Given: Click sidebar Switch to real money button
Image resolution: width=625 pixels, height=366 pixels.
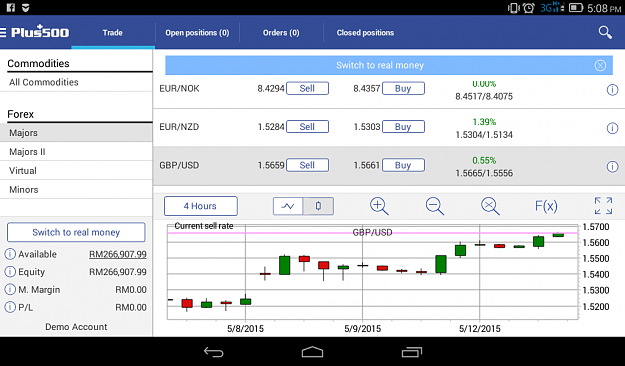Looking at the screenshot, I should pos(76,232).
